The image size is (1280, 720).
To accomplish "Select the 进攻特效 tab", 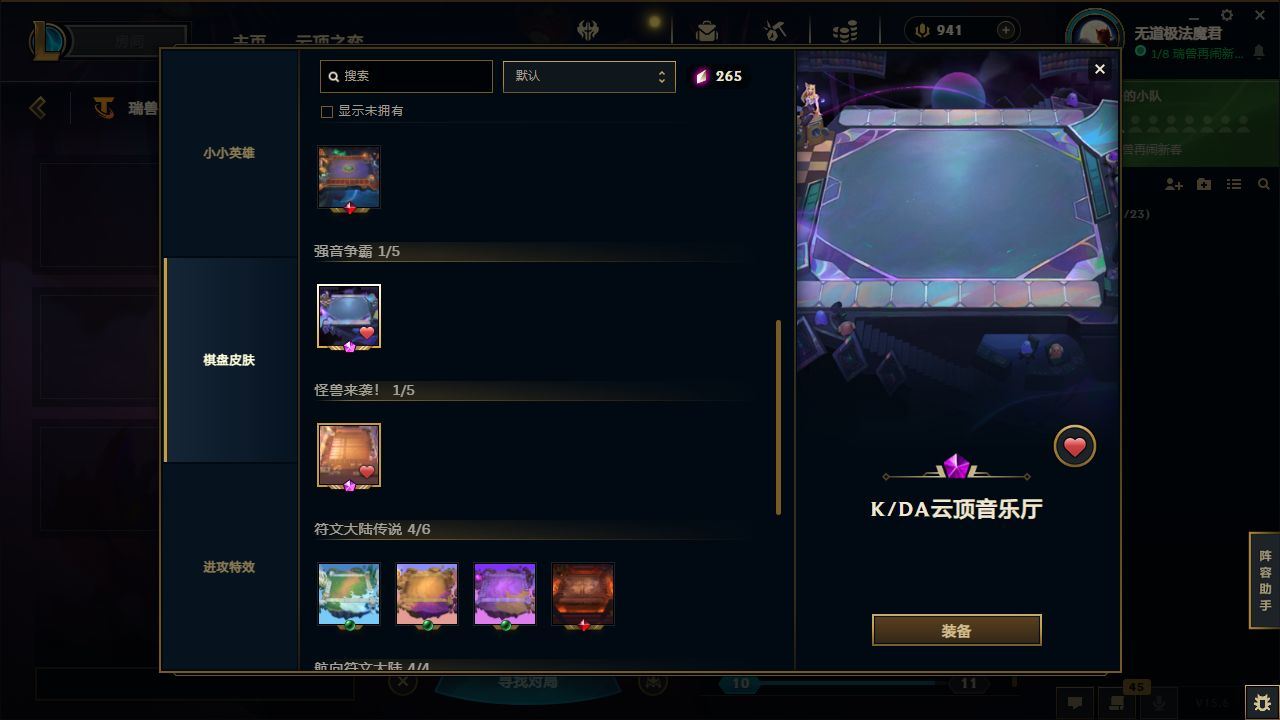I will (229, 567).
